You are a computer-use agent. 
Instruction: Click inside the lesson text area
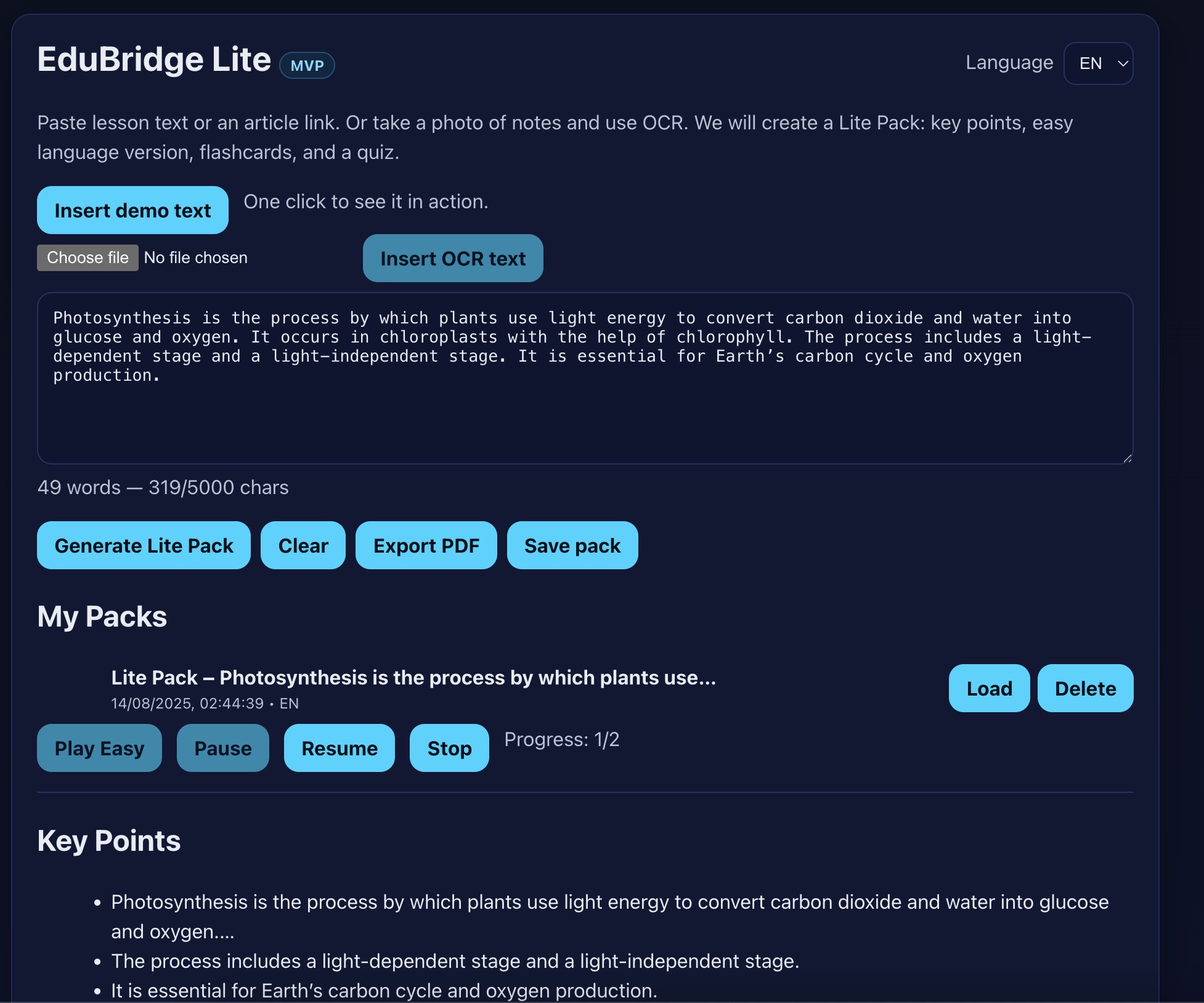[584, 407]
